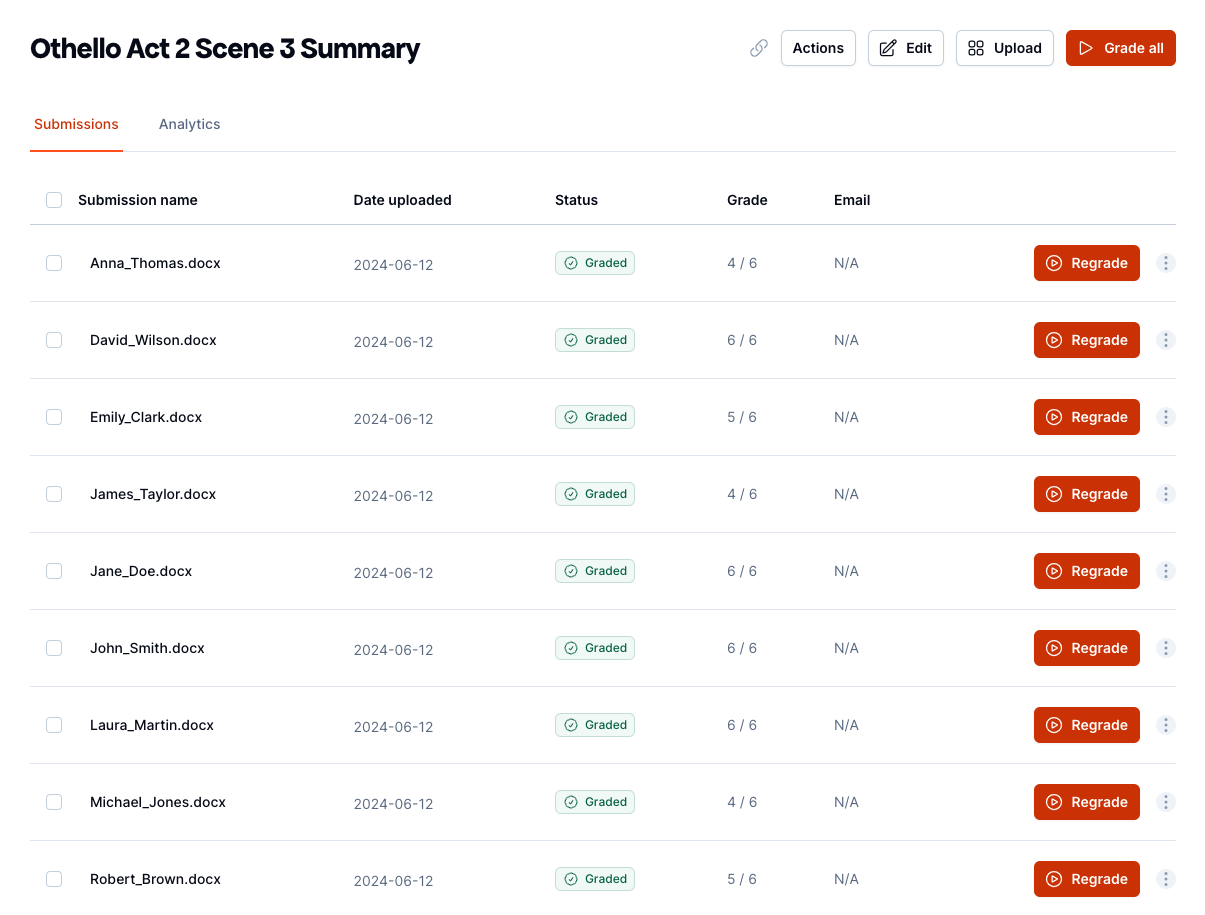Click the Grade all button
1205x915 pixels.
[1120, 48]
